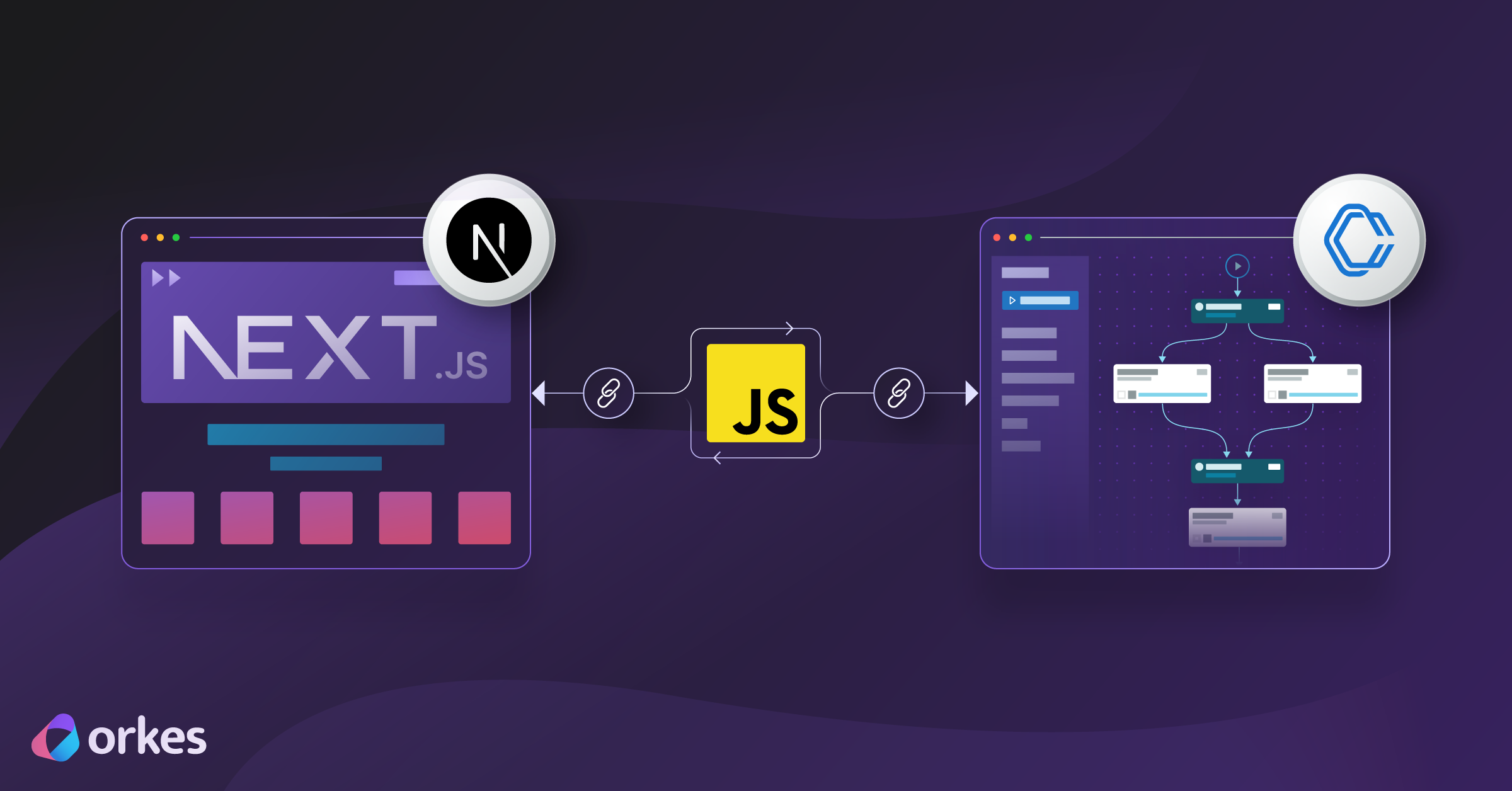Check the checkbox in the left workflow task card
The image size is (1512, 791).
click(1121, 395)
